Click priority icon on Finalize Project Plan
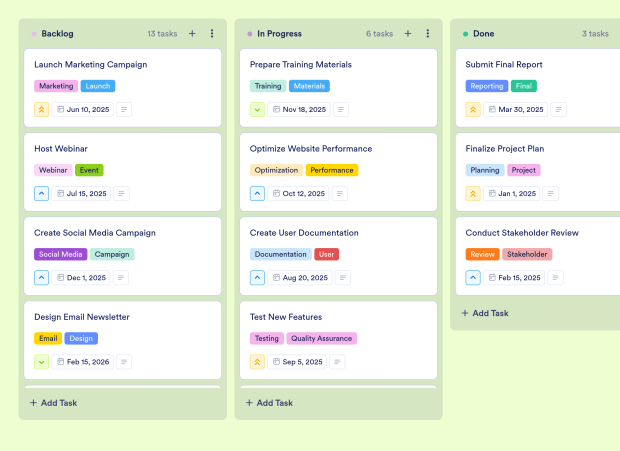Screen dimensions: 620x451 [x=473, y=194]
